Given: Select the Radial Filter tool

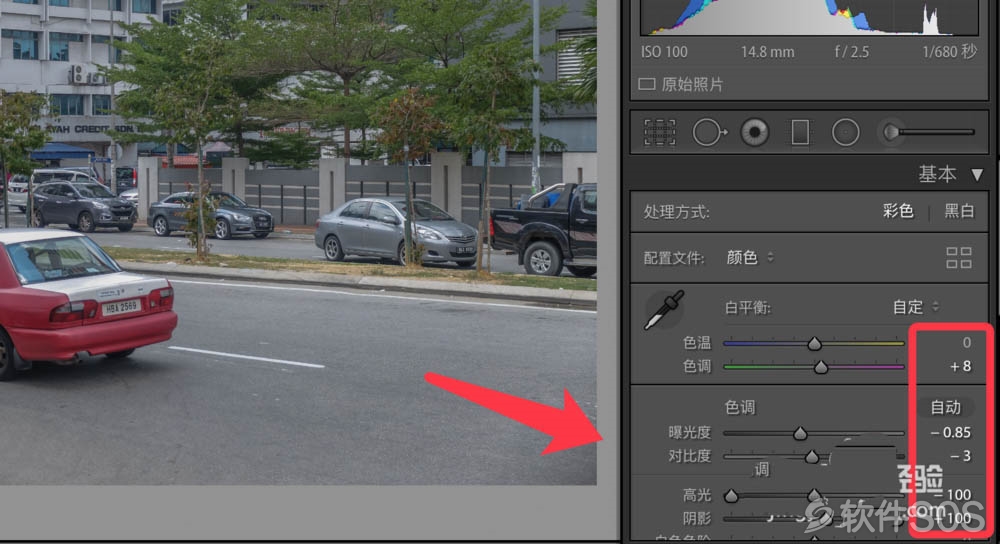Looking at the screenshot, I should pos(846,133).
